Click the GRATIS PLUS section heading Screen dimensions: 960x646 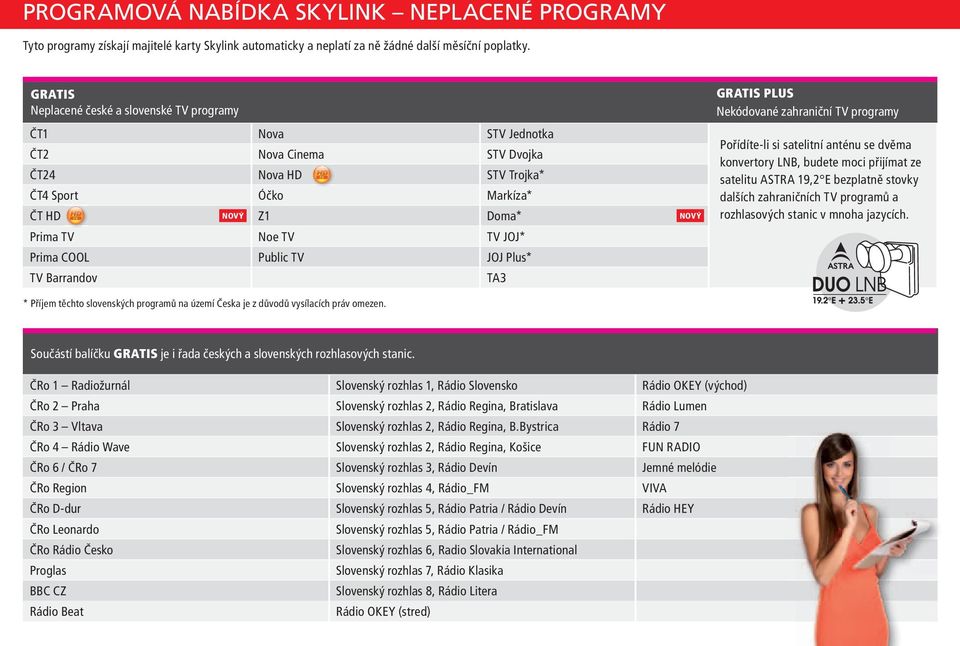(755, 93)
